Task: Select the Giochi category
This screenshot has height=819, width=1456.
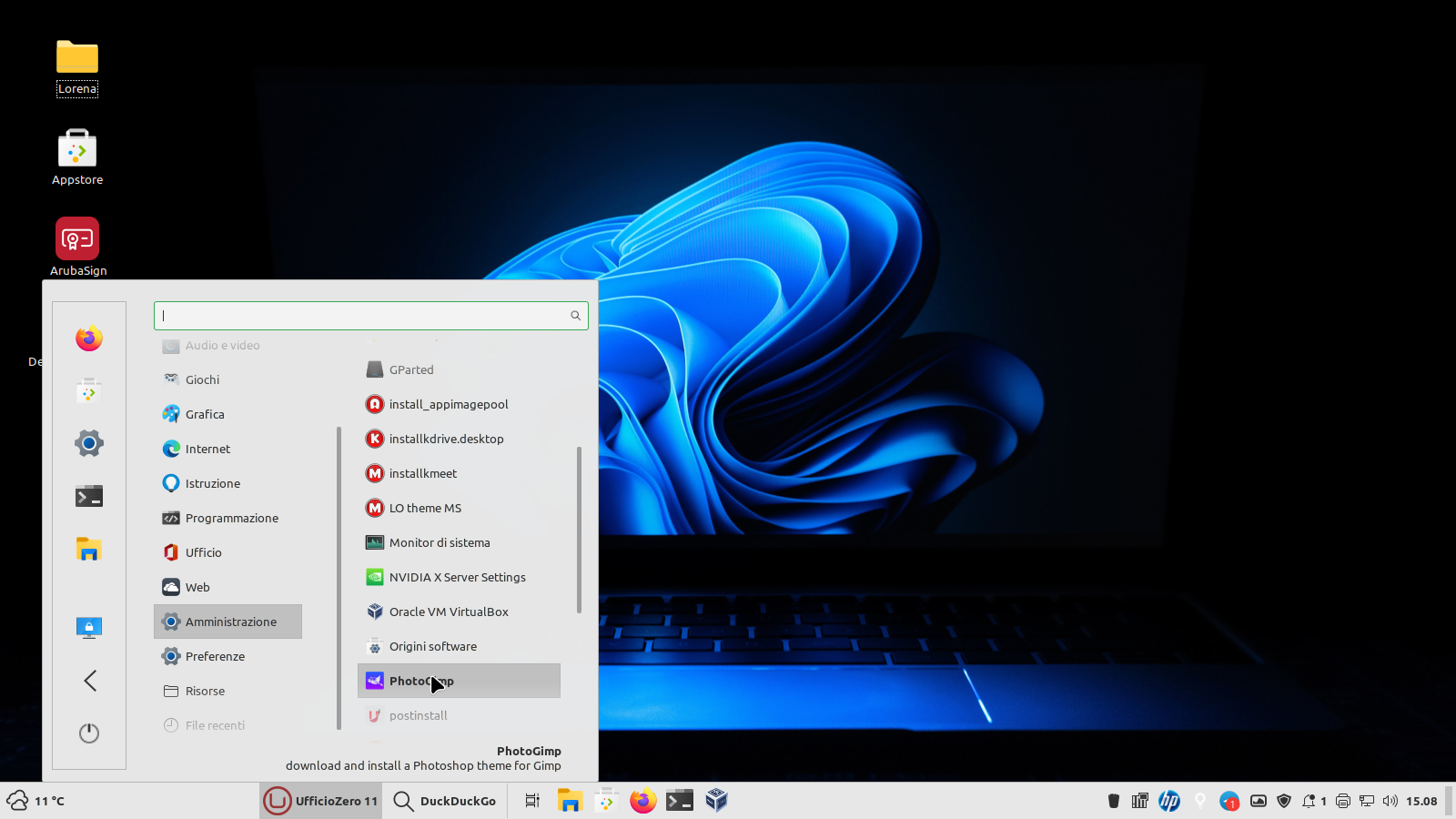Action: (227, 379)
